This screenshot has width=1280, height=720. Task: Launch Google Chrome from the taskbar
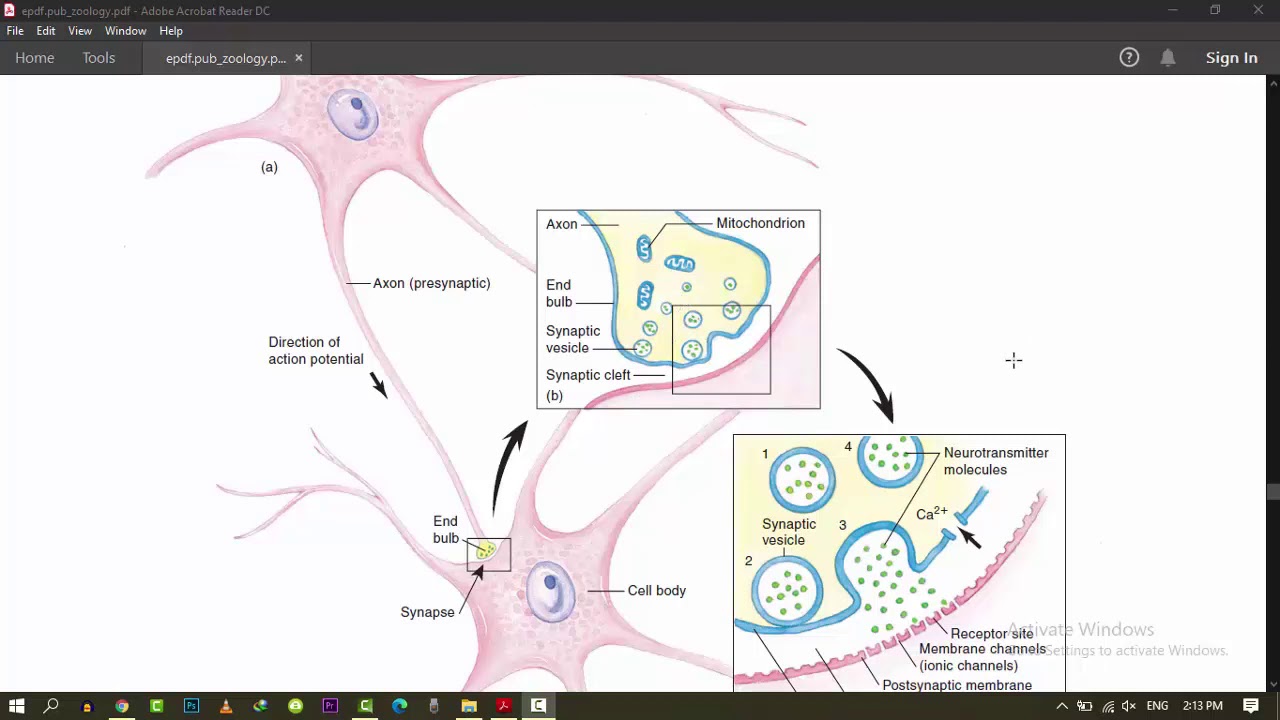pyautogui.click(x=121, y=706)
